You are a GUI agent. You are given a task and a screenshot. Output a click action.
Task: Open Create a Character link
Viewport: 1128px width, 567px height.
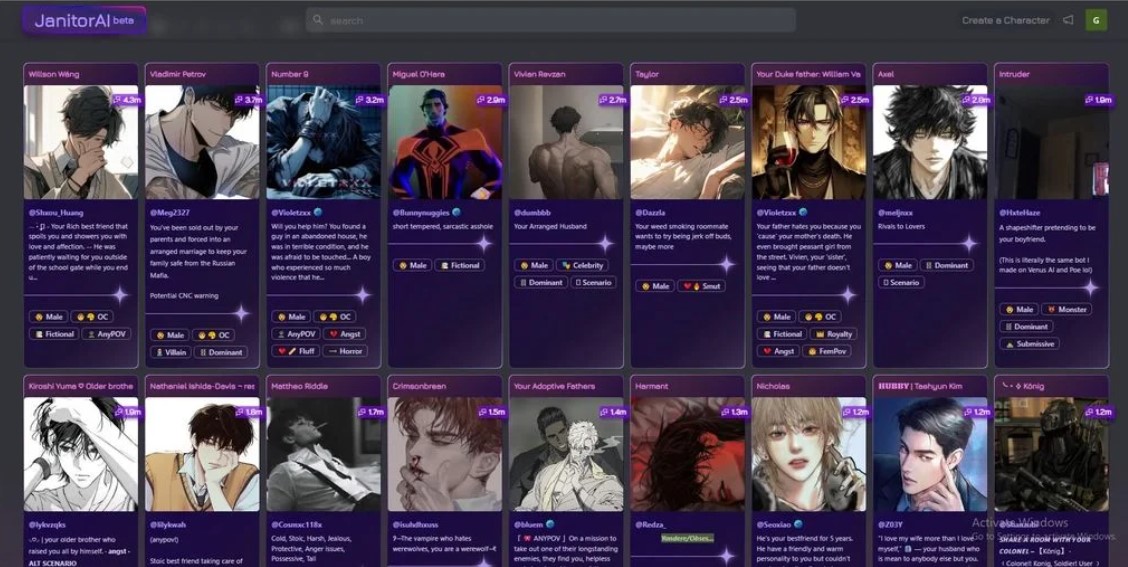coord(1006,20)
